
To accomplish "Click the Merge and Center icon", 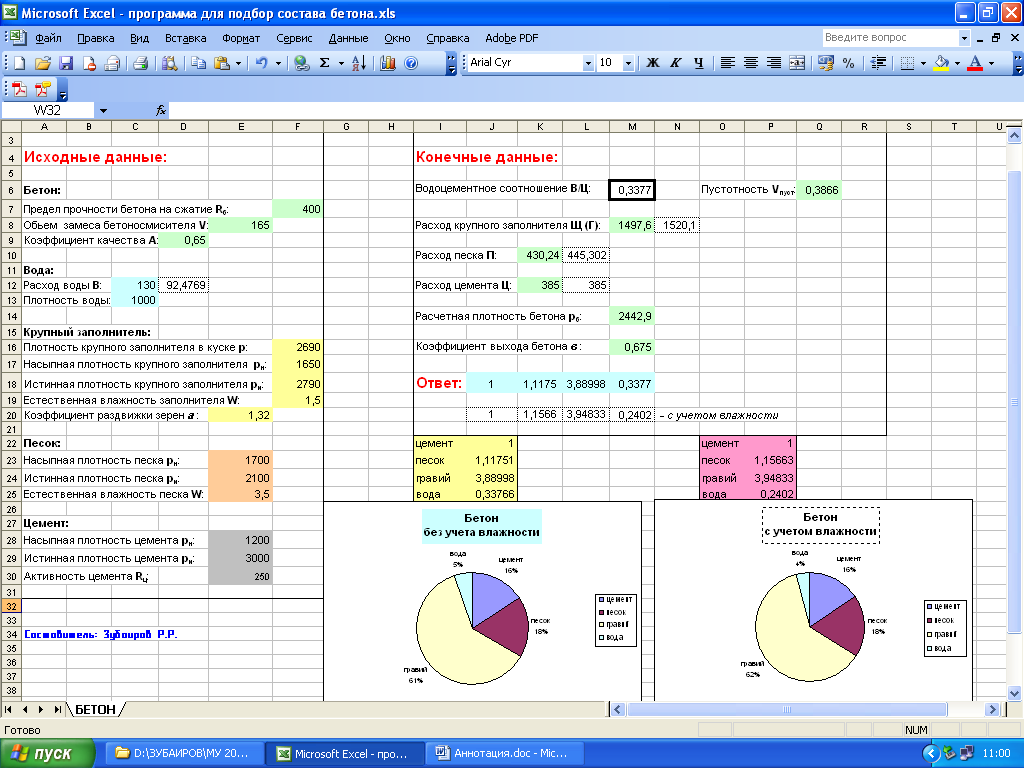I will coord(797,63).
